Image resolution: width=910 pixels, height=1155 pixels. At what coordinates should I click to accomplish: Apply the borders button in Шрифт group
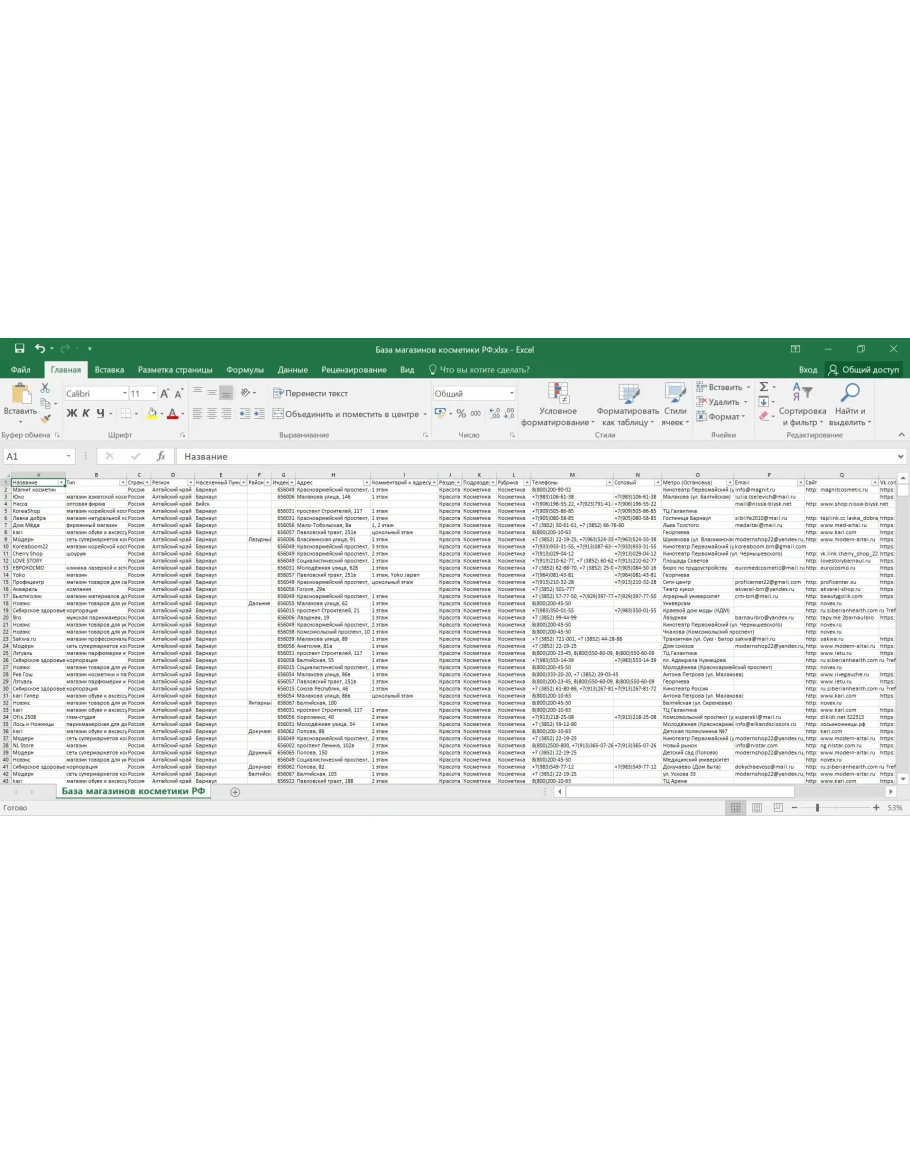[x=126, y=414]
